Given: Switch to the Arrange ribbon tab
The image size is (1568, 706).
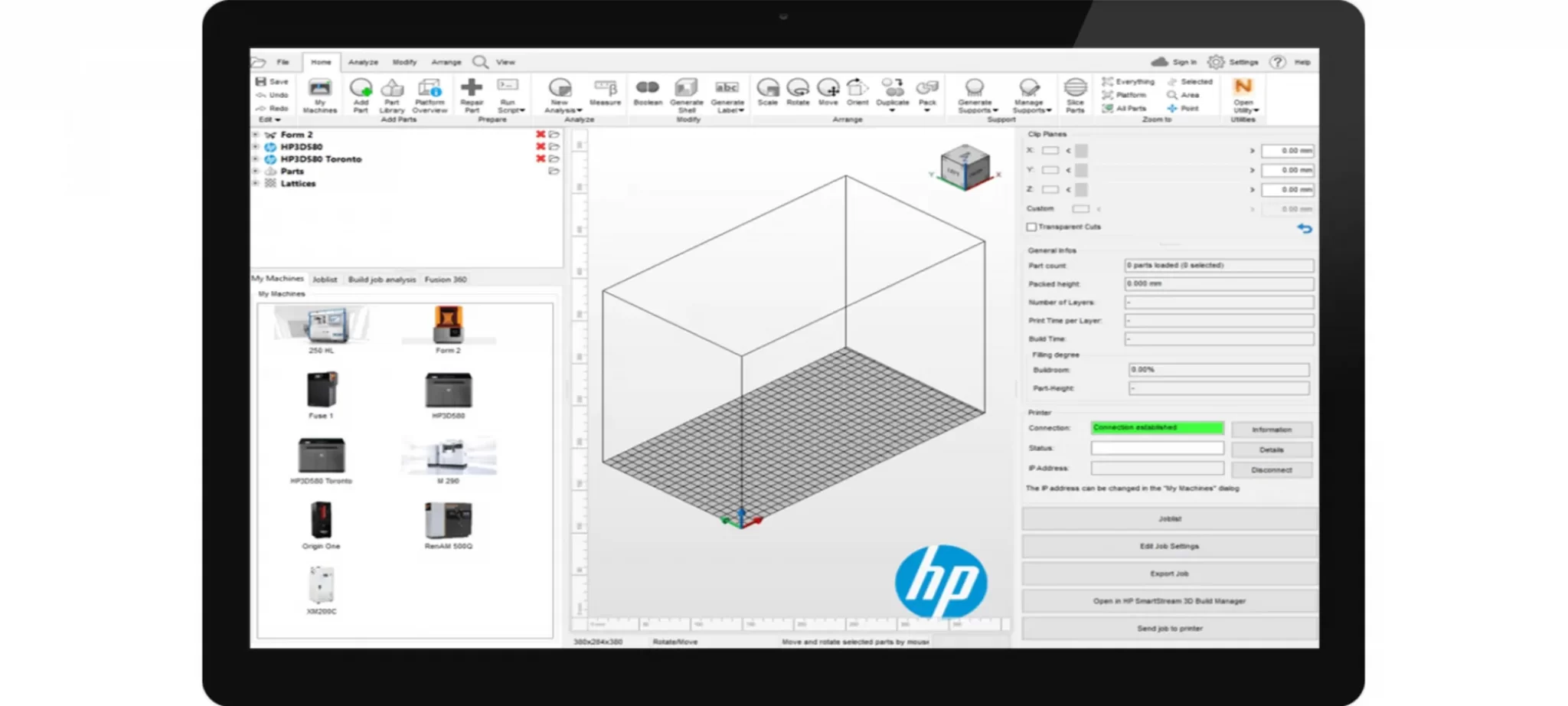Looking at the screenshot, I should [446, 62].
